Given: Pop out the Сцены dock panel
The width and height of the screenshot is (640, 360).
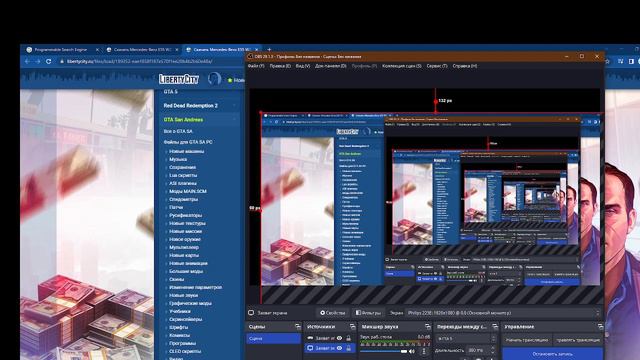Looking at the screenshot, I should 298,327.
